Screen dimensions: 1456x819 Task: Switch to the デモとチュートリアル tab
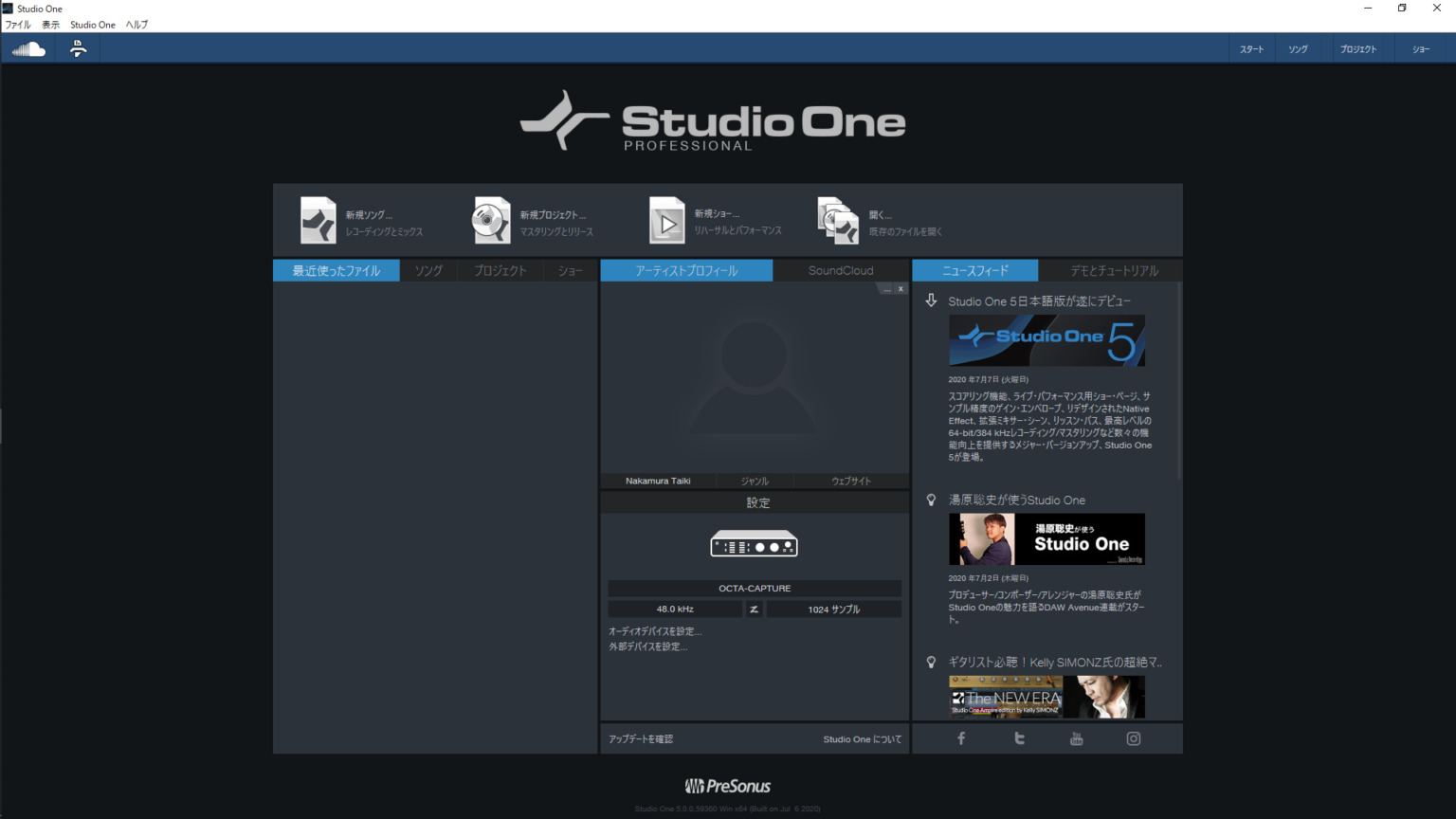(1114, 271)
